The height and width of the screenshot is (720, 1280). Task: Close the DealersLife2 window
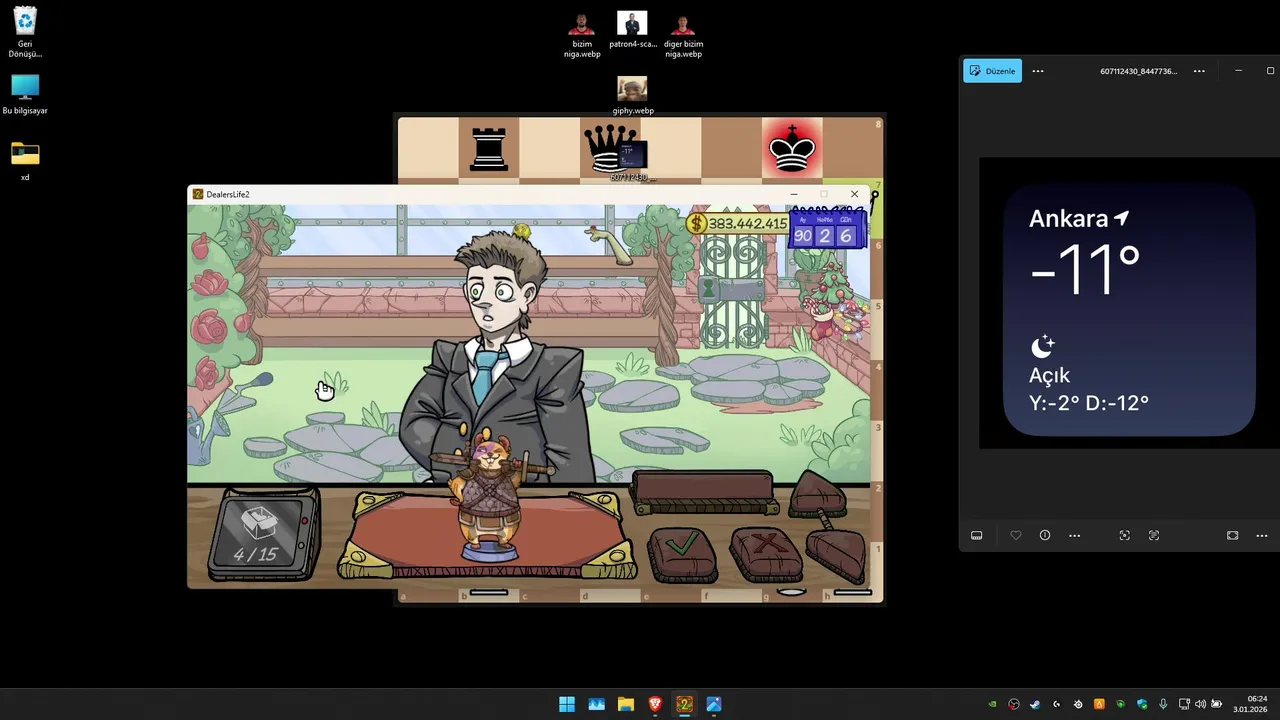point(854,194)
